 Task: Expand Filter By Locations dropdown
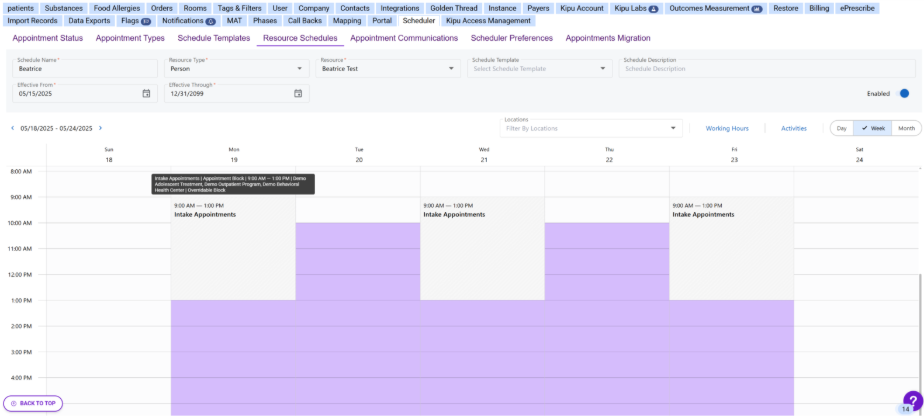(673, 128)
